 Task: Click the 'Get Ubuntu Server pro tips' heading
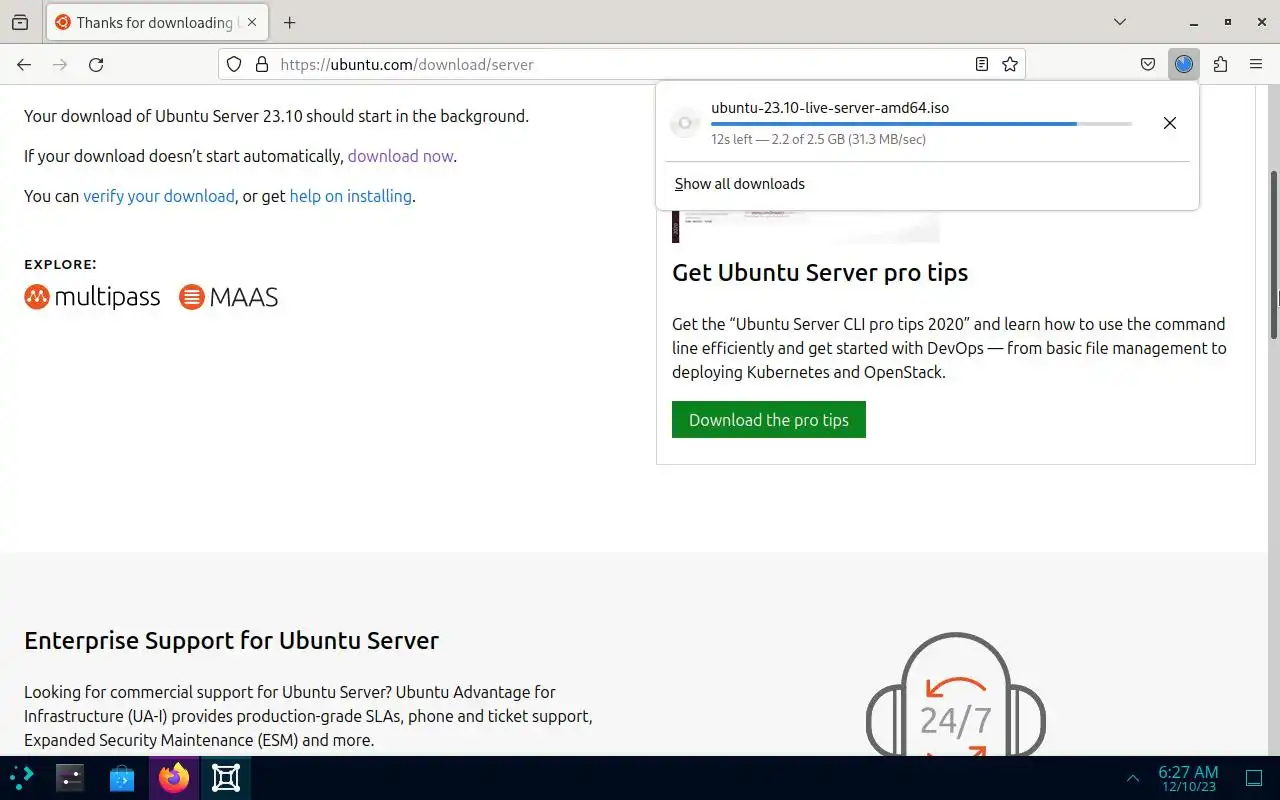(x=820, y=272)
